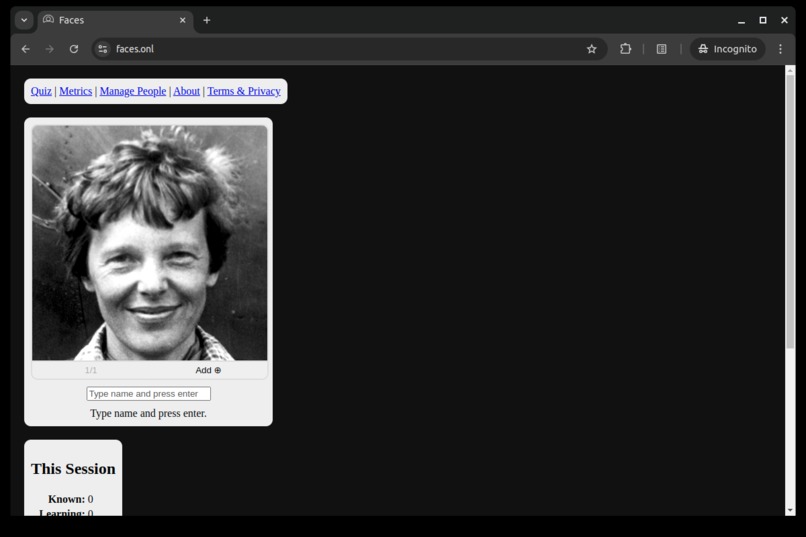This screenshot has width=806, height=537.
Task: Close the Faces tab
Action: (x=182, y=20)
